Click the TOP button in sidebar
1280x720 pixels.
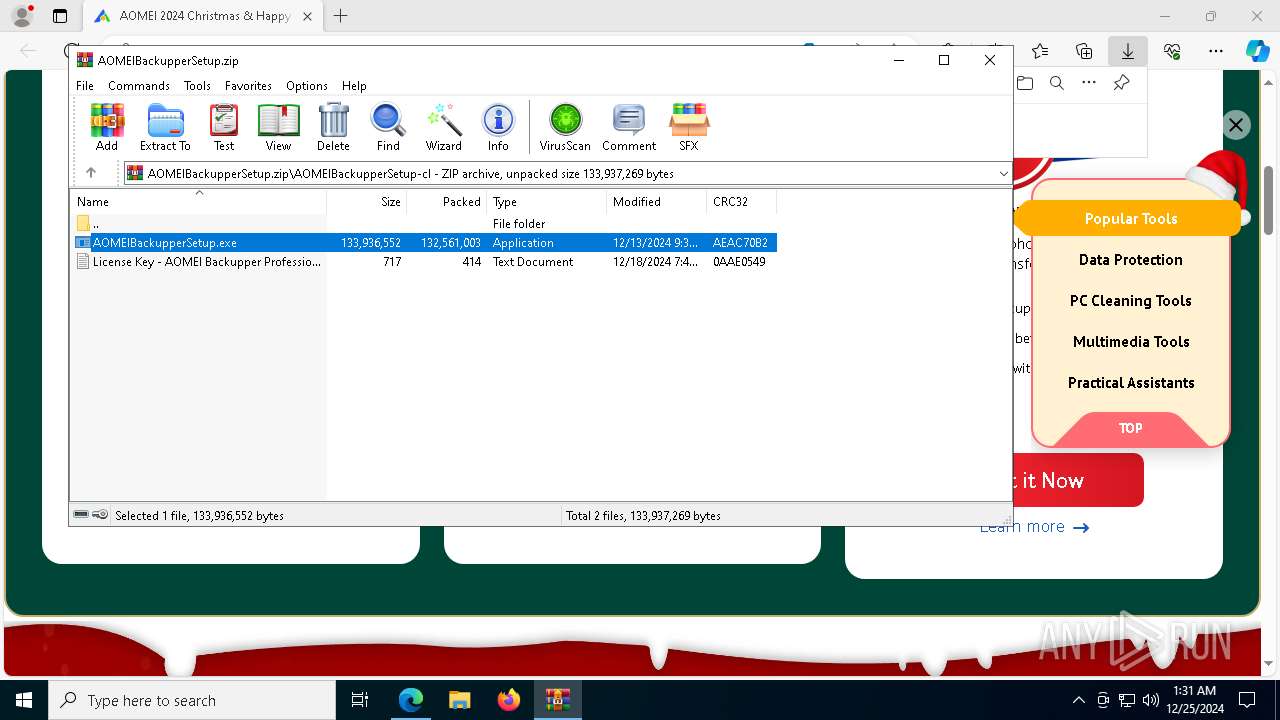(1131, 428)
